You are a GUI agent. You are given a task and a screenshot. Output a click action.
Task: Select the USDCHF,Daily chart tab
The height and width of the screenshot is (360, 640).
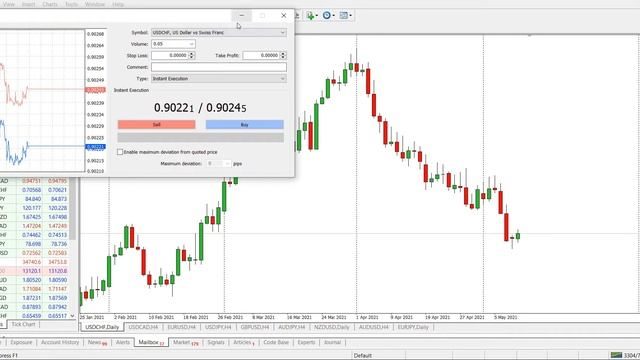click(x=102, y=327)
